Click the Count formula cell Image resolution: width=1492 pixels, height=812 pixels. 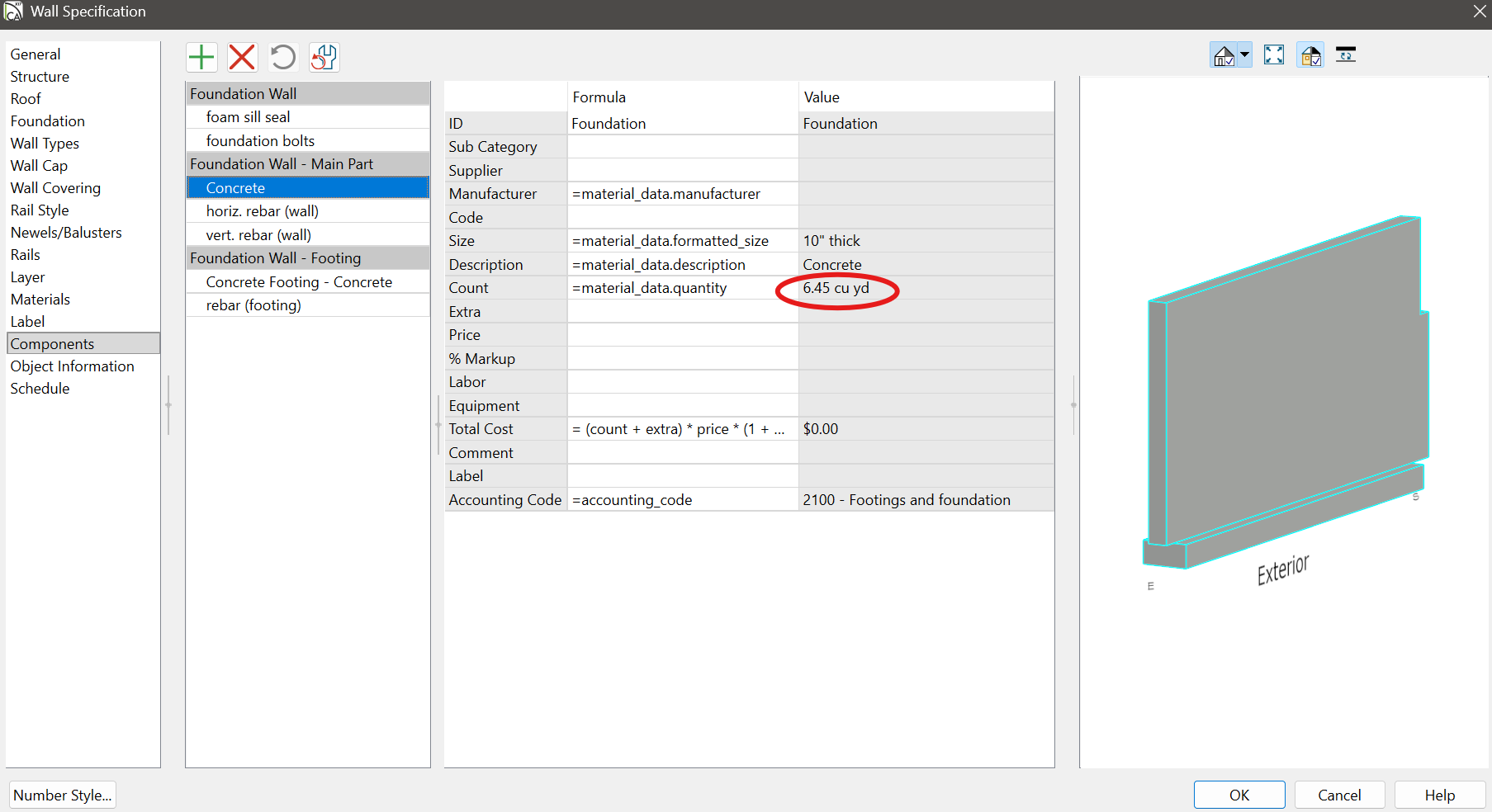(x=682, y=288)
